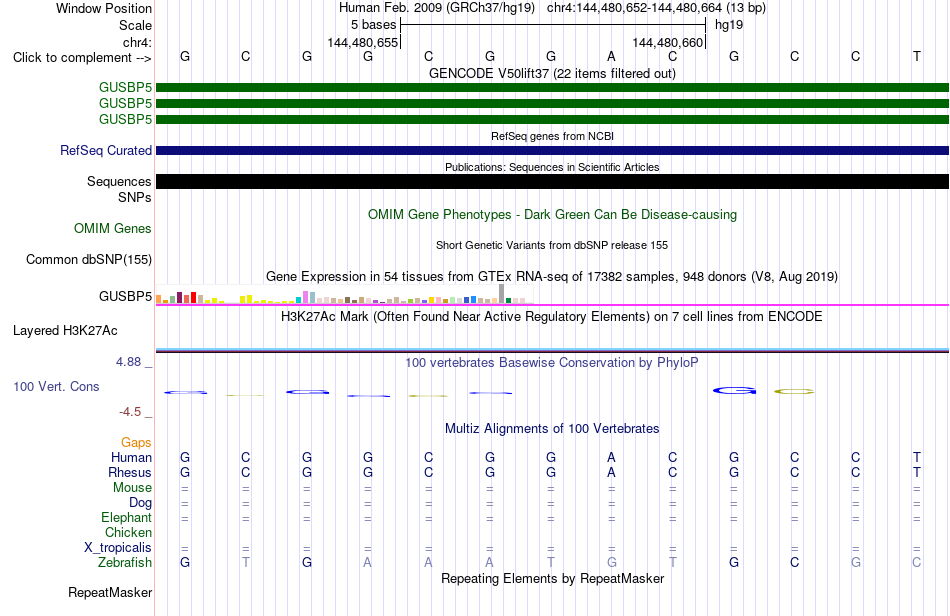The width and height of the screenshot is (950, 616).
Task: Click the "5 bases" scale text
Action: [x=373, y=25]
